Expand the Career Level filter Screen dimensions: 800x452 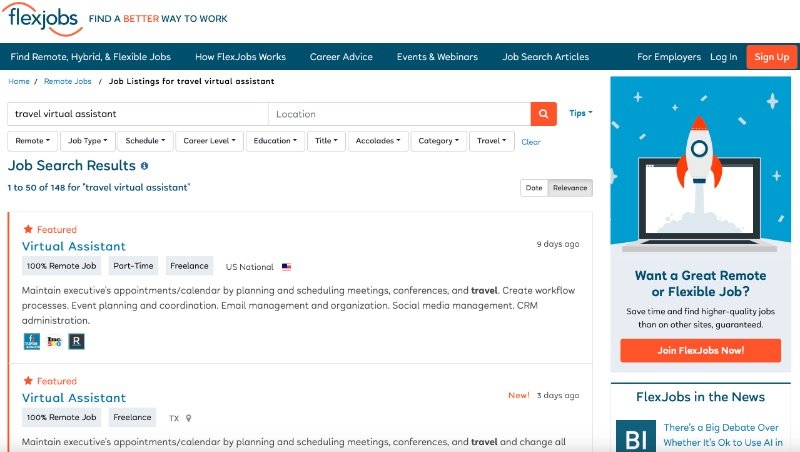(x=209, y=141)
